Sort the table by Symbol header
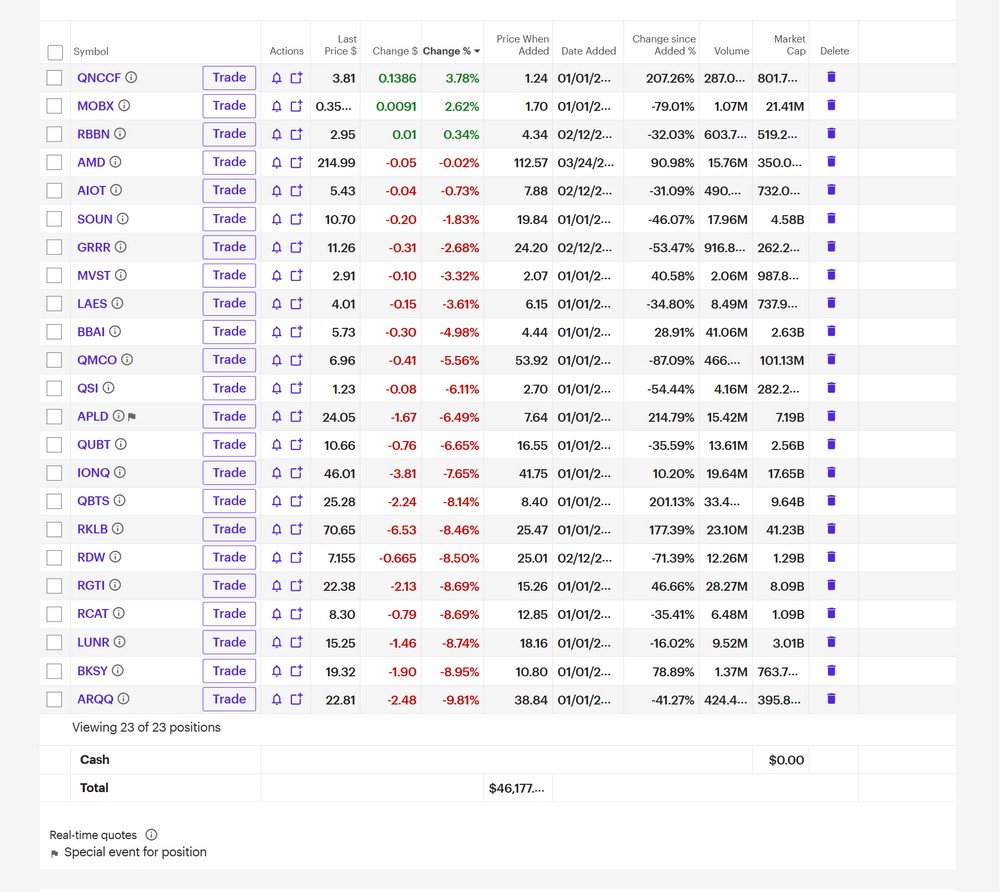The height and width of the screenshot is (892, 1000). pyautogui.click(x=91, y=51)
